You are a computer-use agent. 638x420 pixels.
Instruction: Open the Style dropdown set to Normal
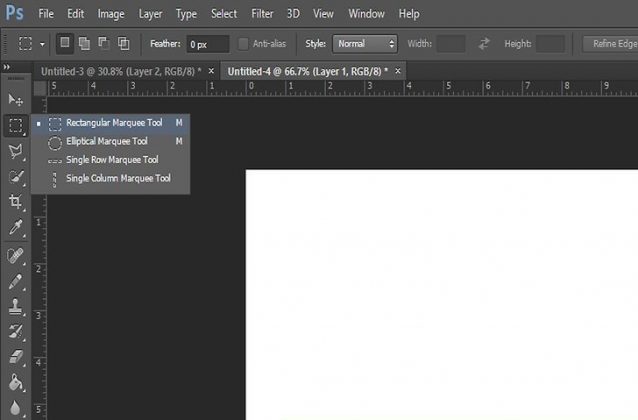[364, 44]
